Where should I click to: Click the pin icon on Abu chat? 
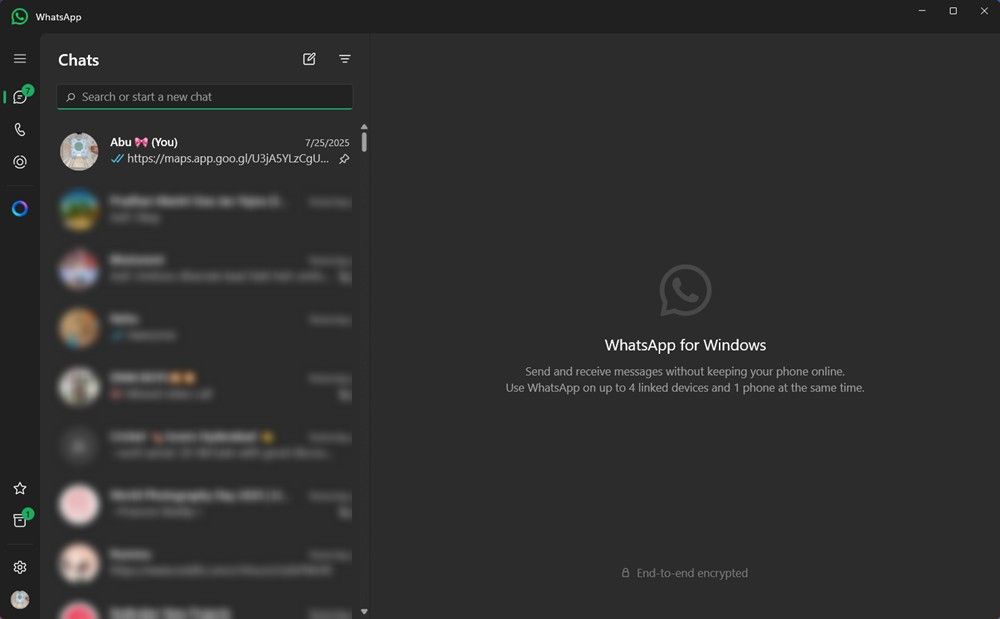click(344, 159)
